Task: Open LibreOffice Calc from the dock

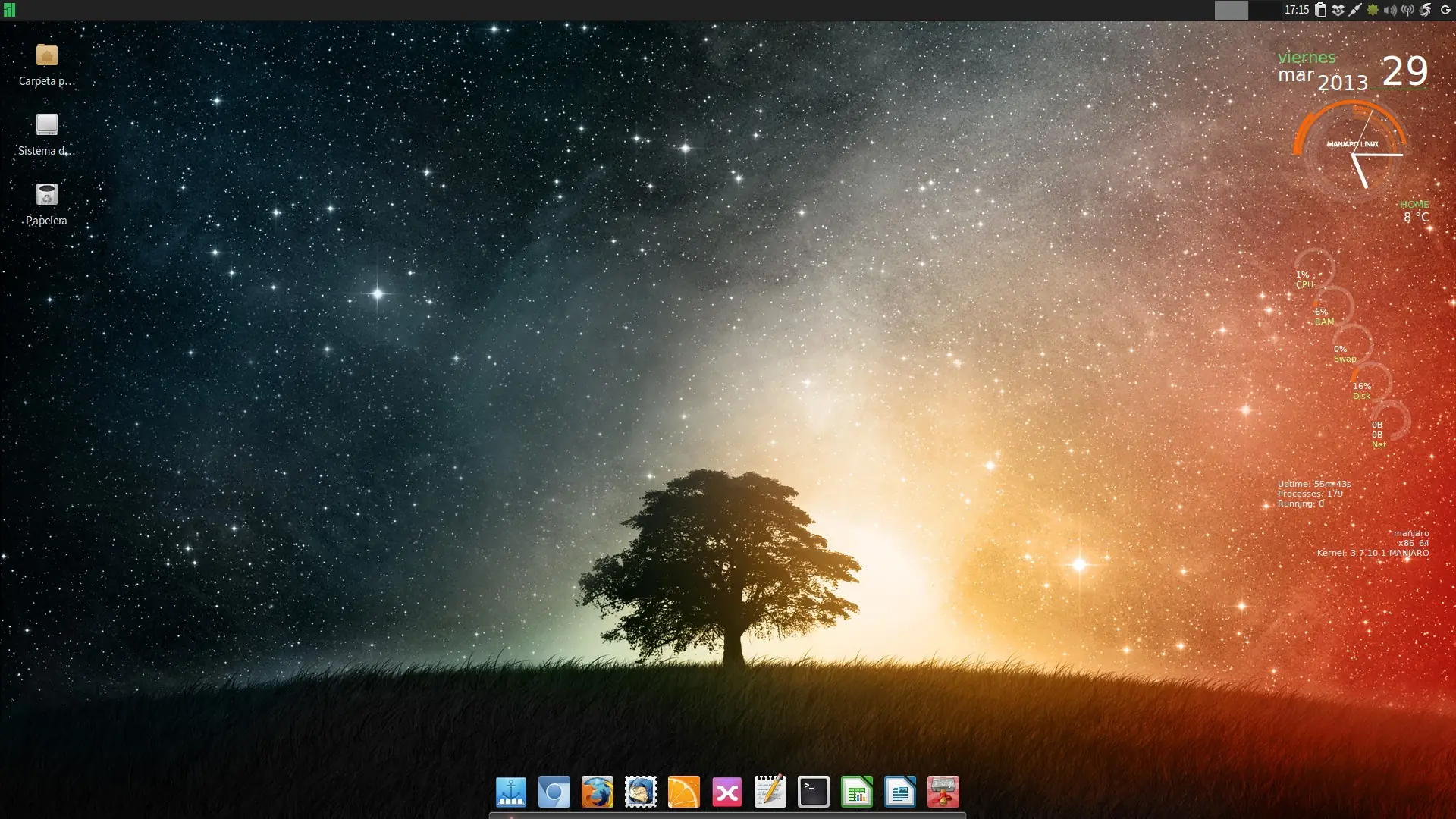Action: [x=857, y=792]
